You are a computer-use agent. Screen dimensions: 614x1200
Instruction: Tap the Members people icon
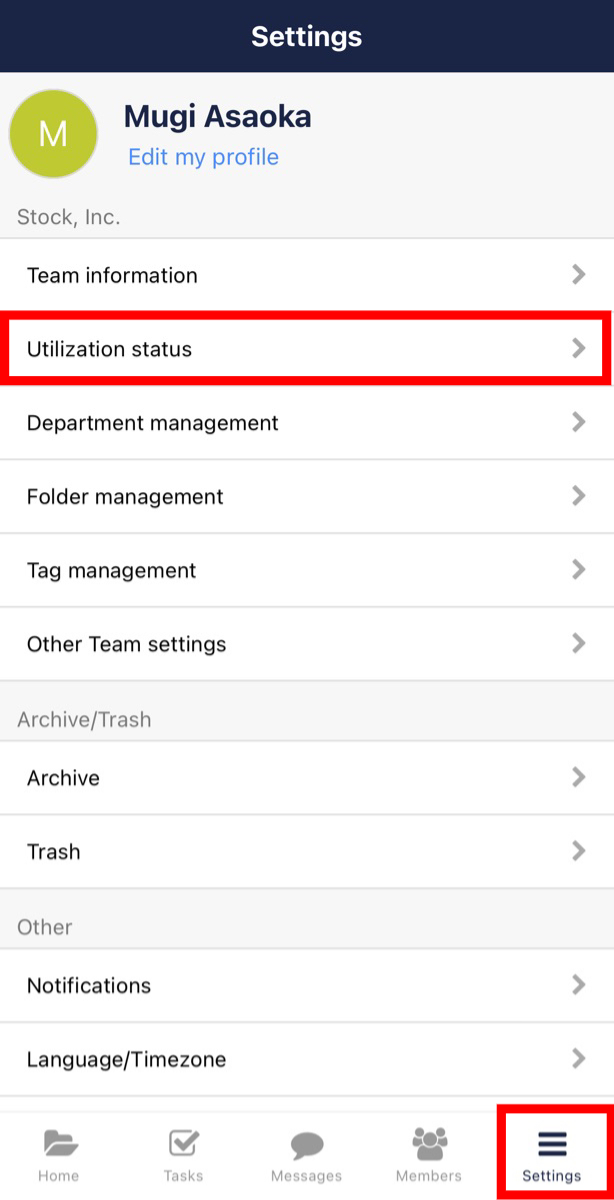pyautogui.click(x=429, y=1139)
